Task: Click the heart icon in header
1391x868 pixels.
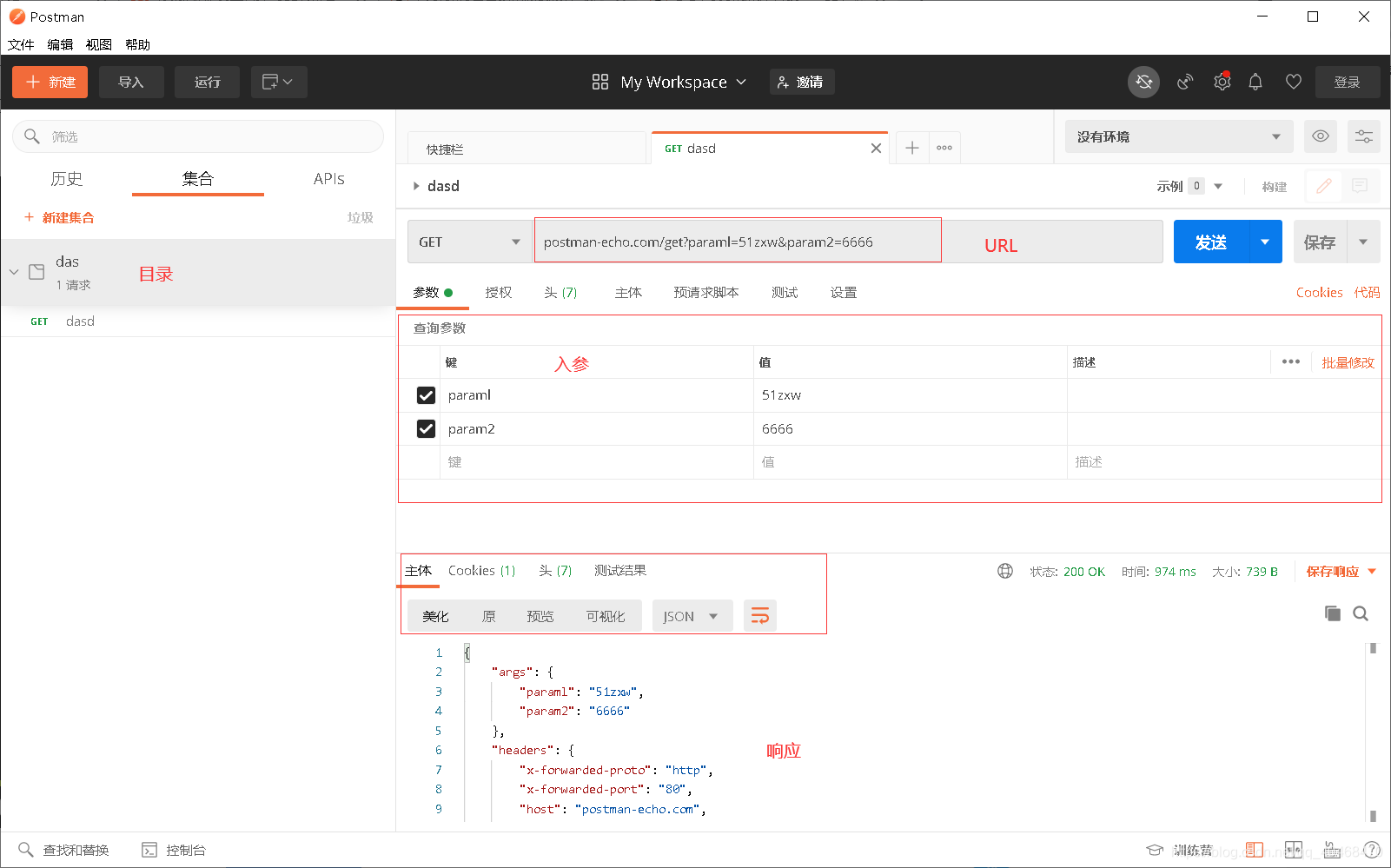Action: (x=1294, y=82)
